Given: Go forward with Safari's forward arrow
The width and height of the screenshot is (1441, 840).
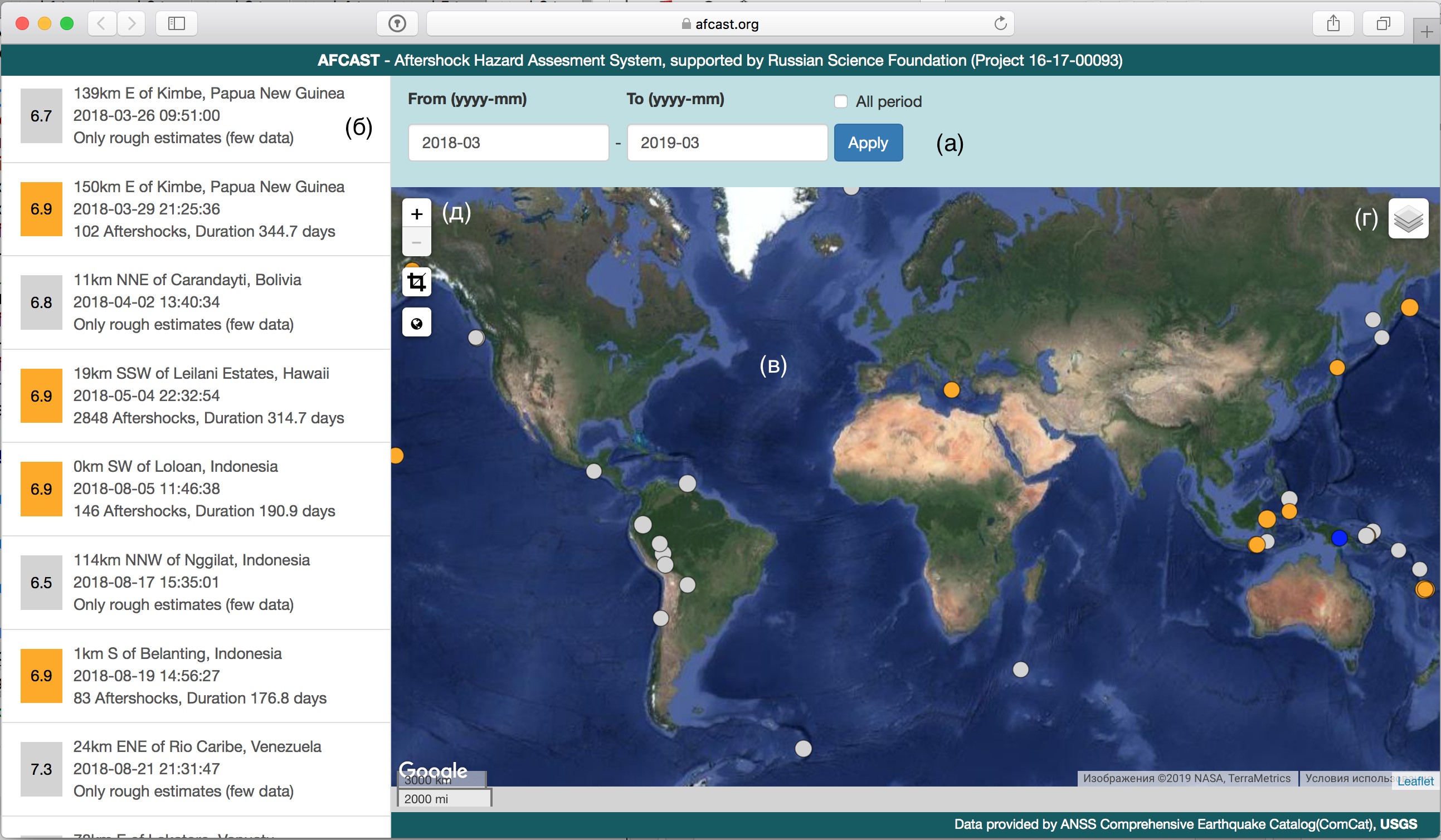Looking at the screenshot, I should coord(132,23).
